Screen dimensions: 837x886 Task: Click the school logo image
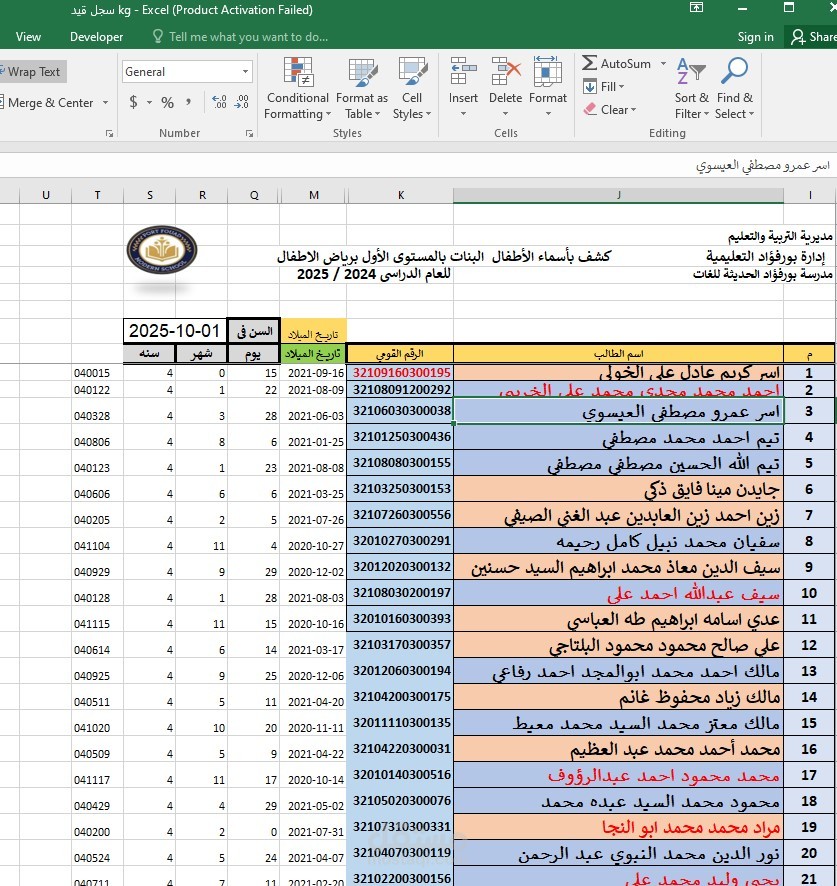click(162, 250)
